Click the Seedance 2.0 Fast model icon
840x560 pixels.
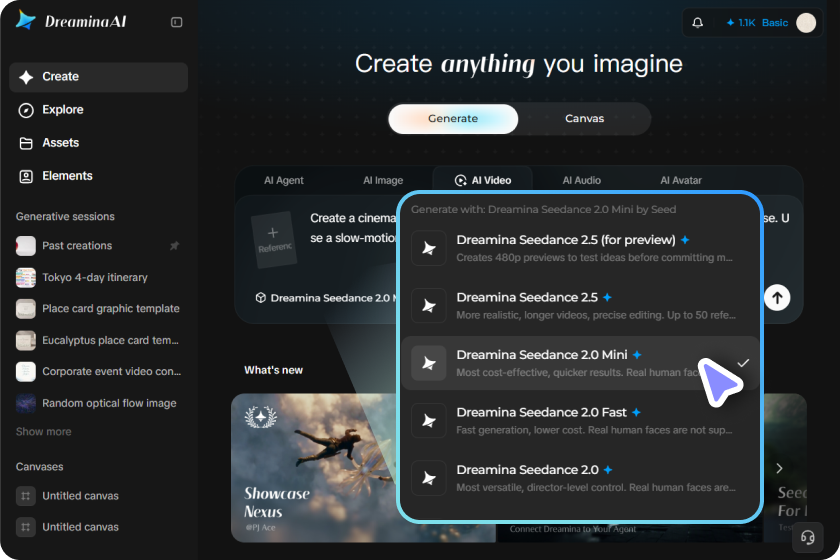click(x=429, y=421)
